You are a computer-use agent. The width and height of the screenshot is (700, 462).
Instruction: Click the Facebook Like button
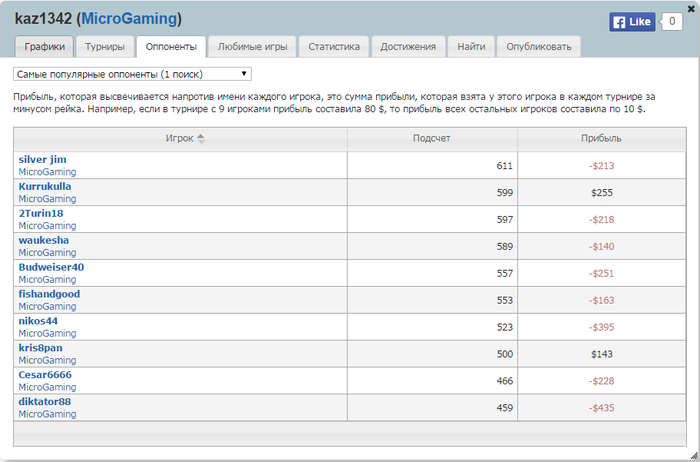[632, 22]
